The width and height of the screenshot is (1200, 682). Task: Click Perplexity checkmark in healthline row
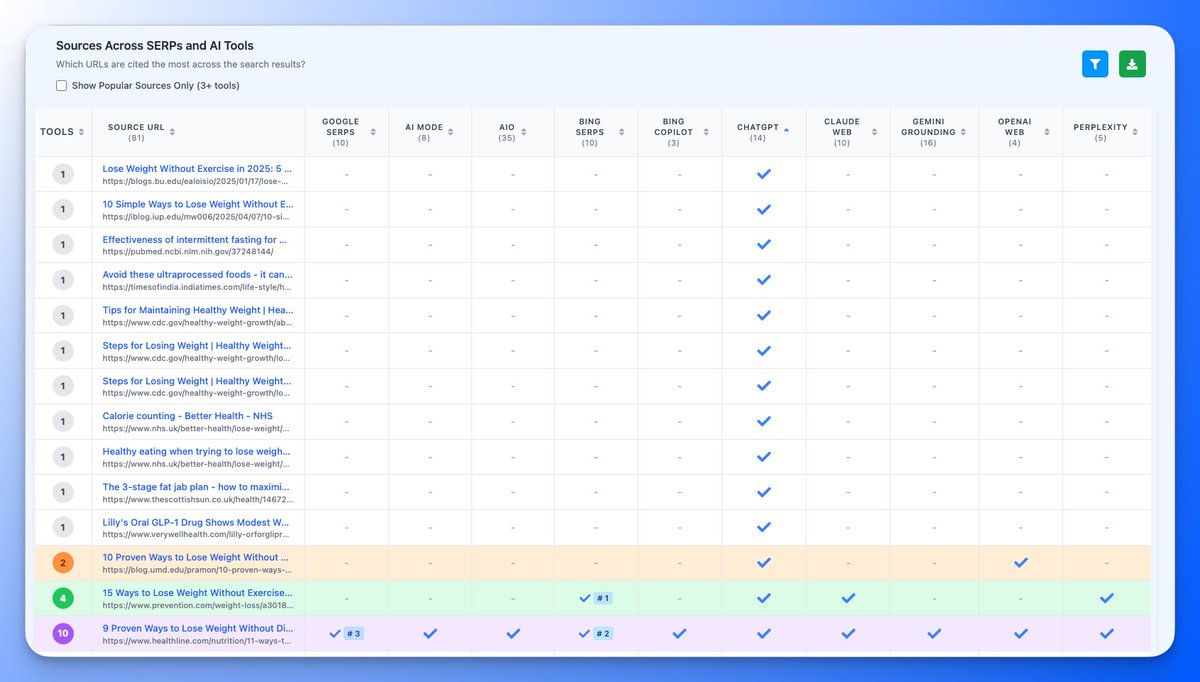point(1106,633)
